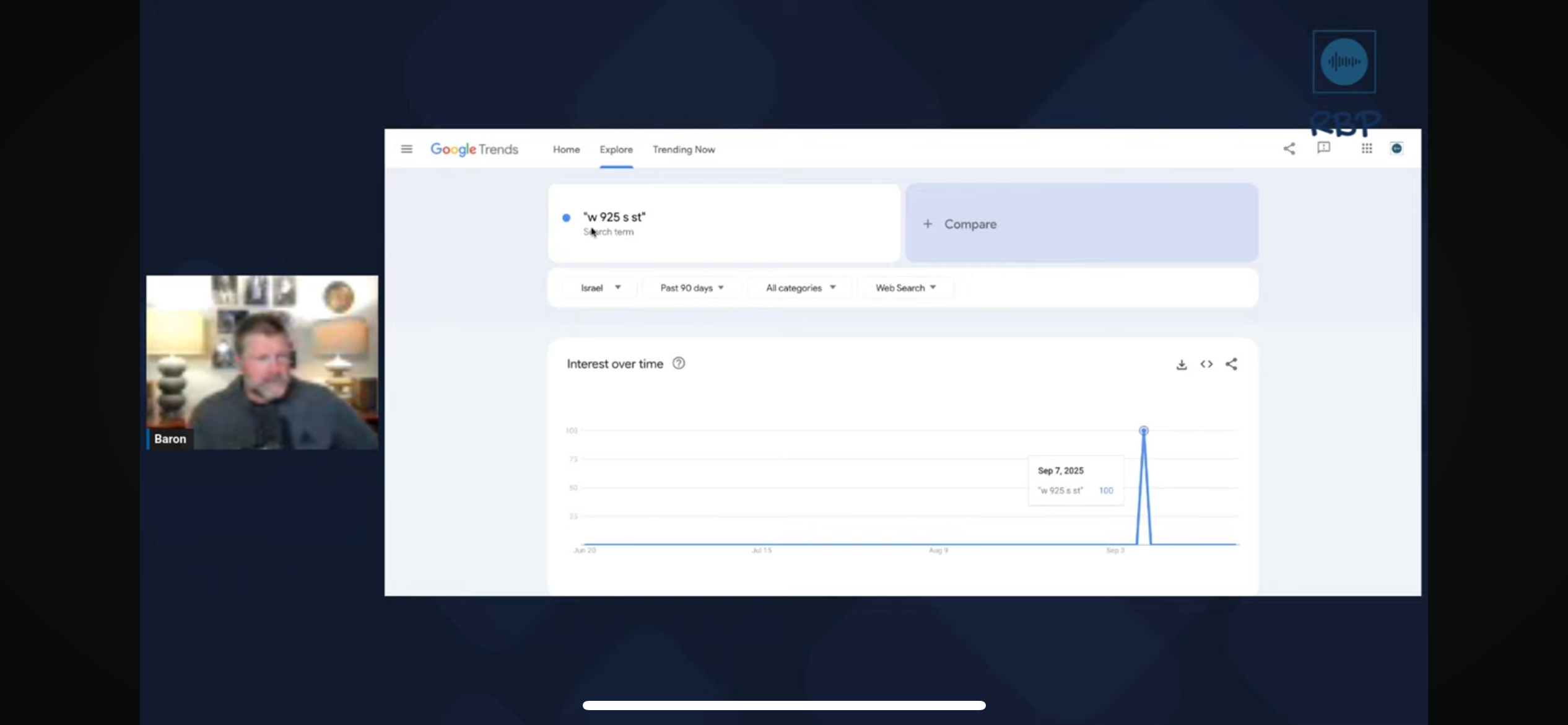Click the "Interest over time" heading
Viewport: 1568px width, 725px height.
615,364
